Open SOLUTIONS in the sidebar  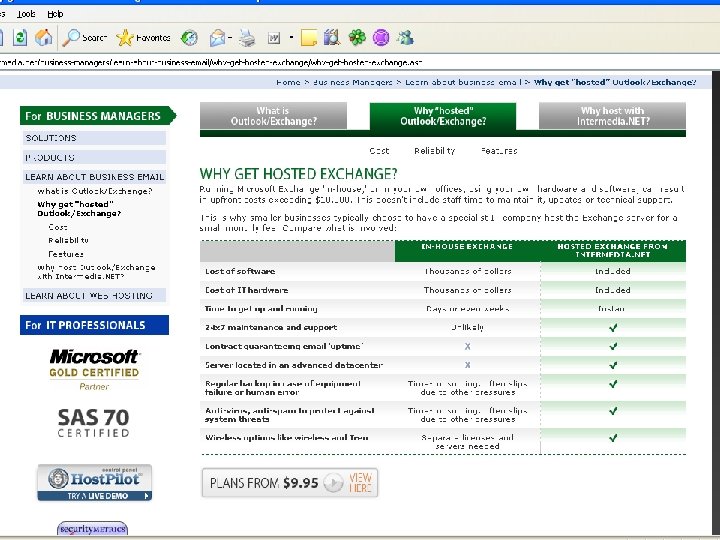[x=94, y=138]
